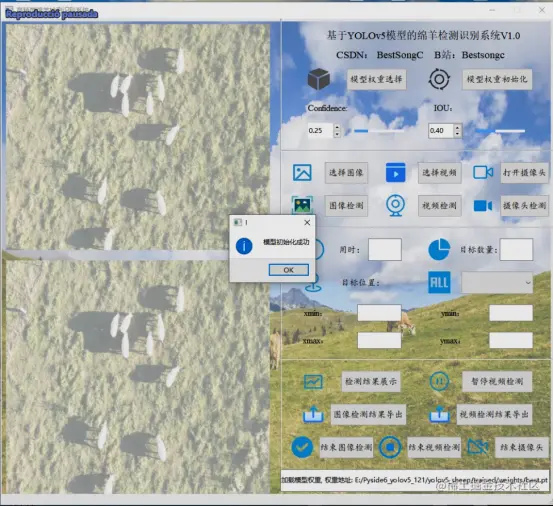554x506 pixels.
Task: Click the webcam icon beside 视频检测
Action: pos(395,205)
